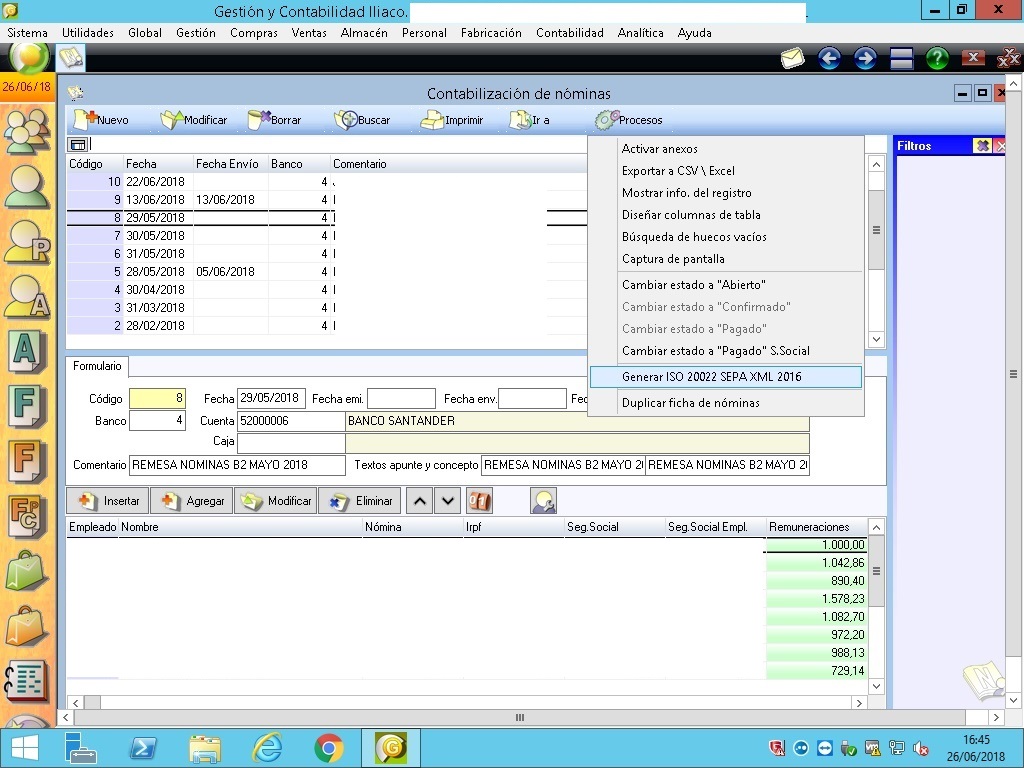Click the small table view icon above grid
This screenshot has height=768, width=1024.
point(78,144)
